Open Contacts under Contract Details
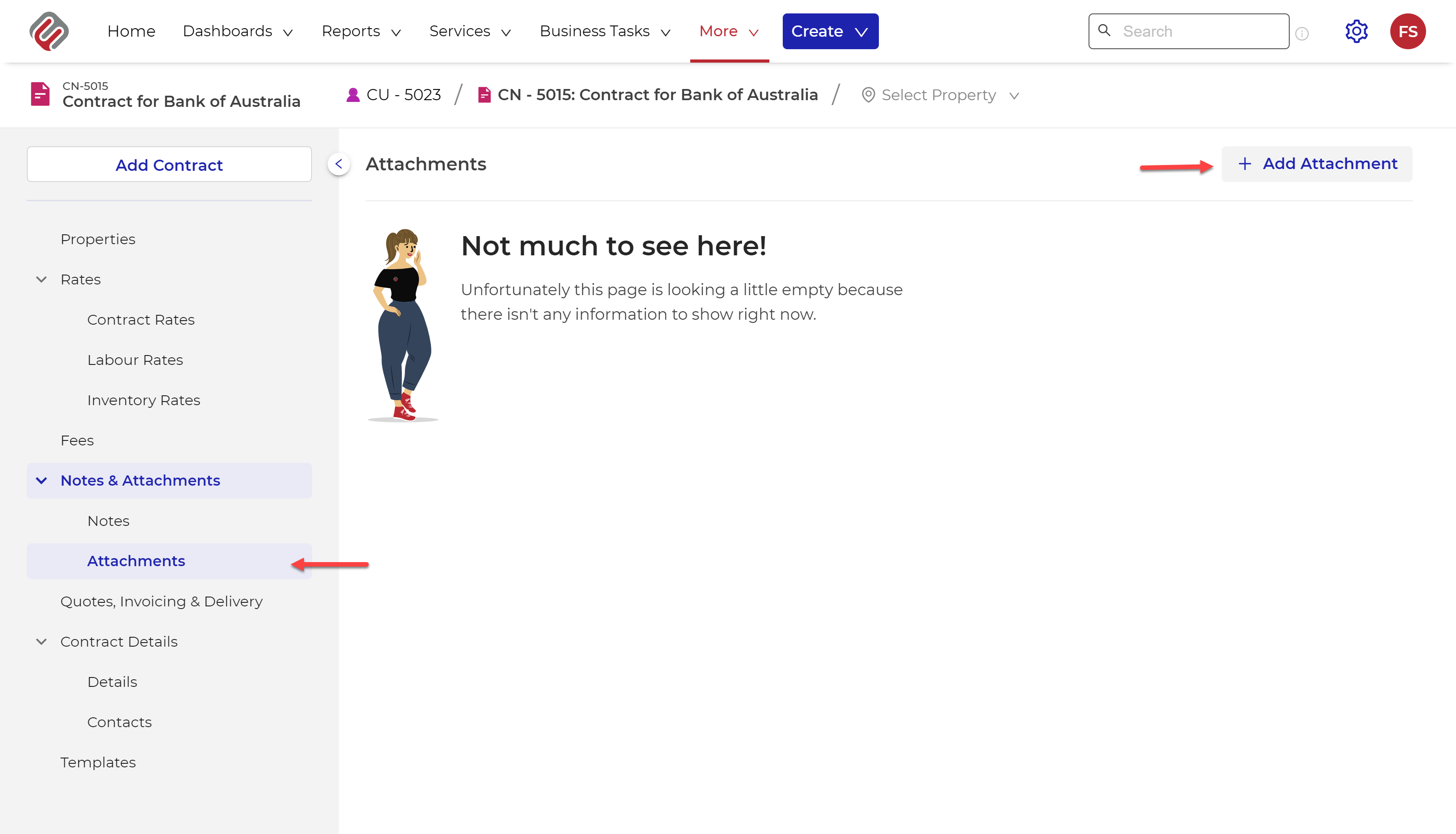Screen dimensions: 1456x834 tap(120, 722)
